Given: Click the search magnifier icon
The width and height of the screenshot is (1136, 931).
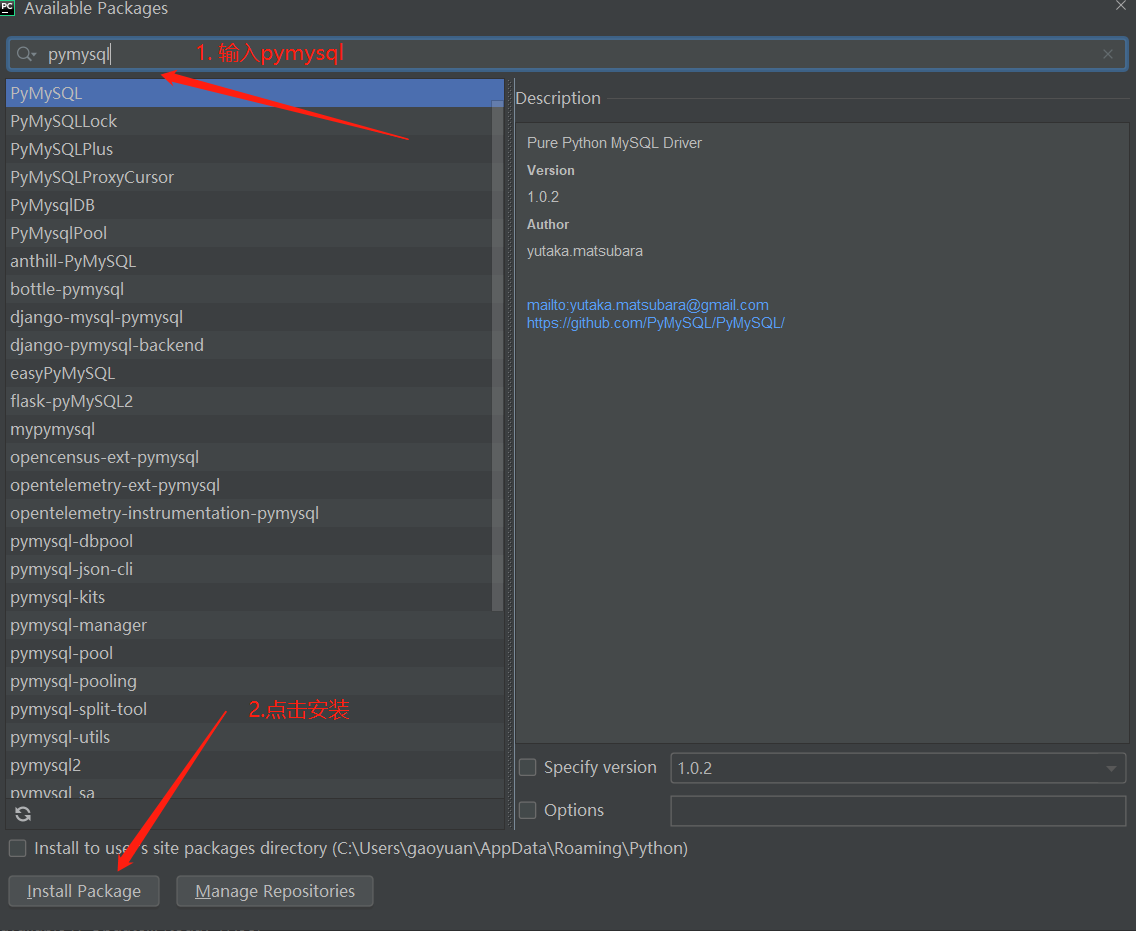Looking at the screenshot, I should tap(26, 54).
